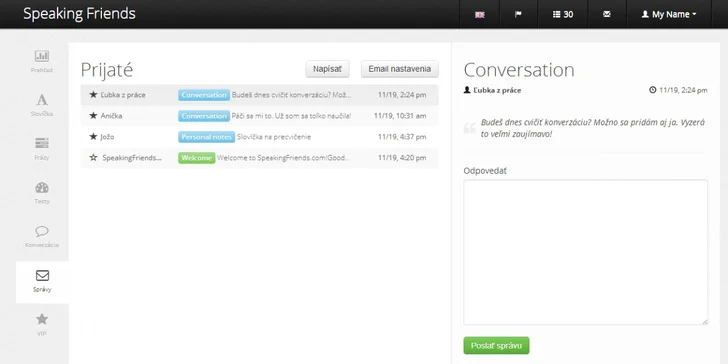
Task: Click into the Odpovedať reply text area
Action: coord(585,252)
